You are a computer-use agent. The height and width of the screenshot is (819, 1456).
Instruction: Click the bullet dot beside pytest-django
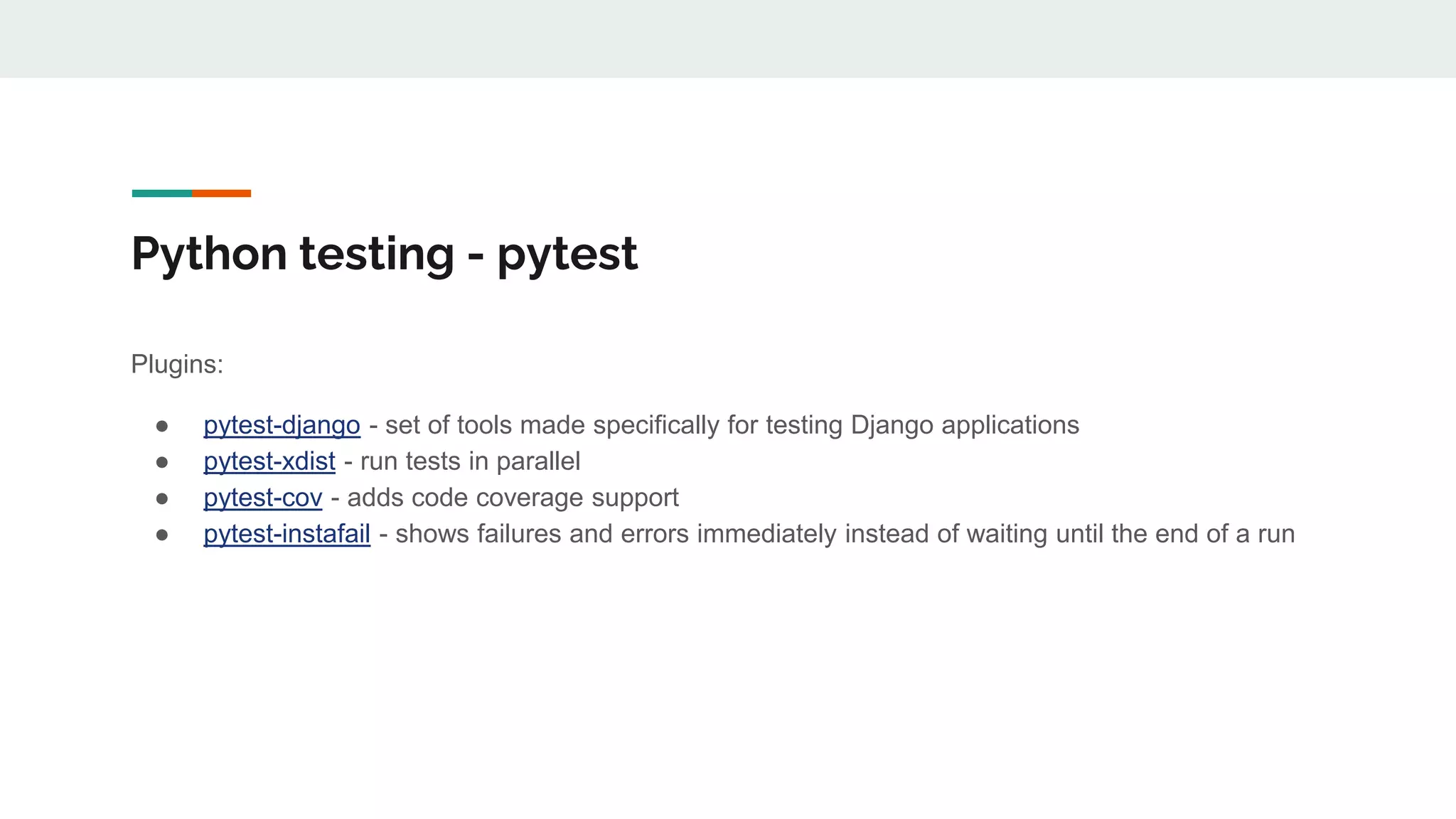click(162, 426)
